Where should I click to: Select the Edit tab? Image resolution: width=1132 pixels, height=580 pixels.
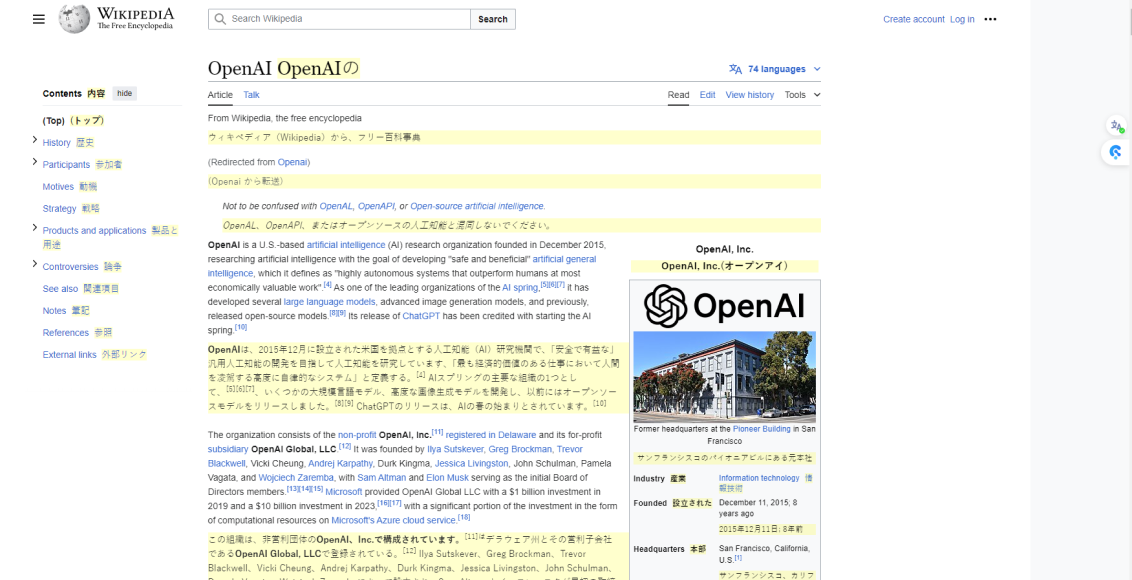coord(708,95)
